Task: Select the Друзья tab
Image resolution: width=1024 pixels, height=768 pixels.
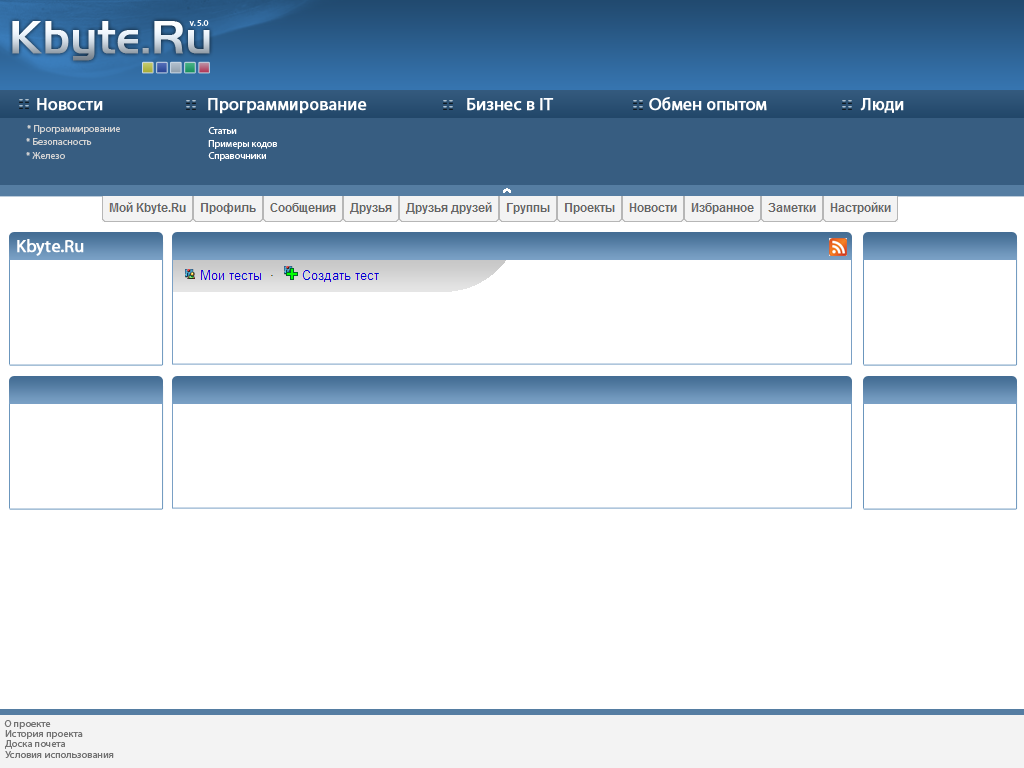Action: click(x=371, y=208)
